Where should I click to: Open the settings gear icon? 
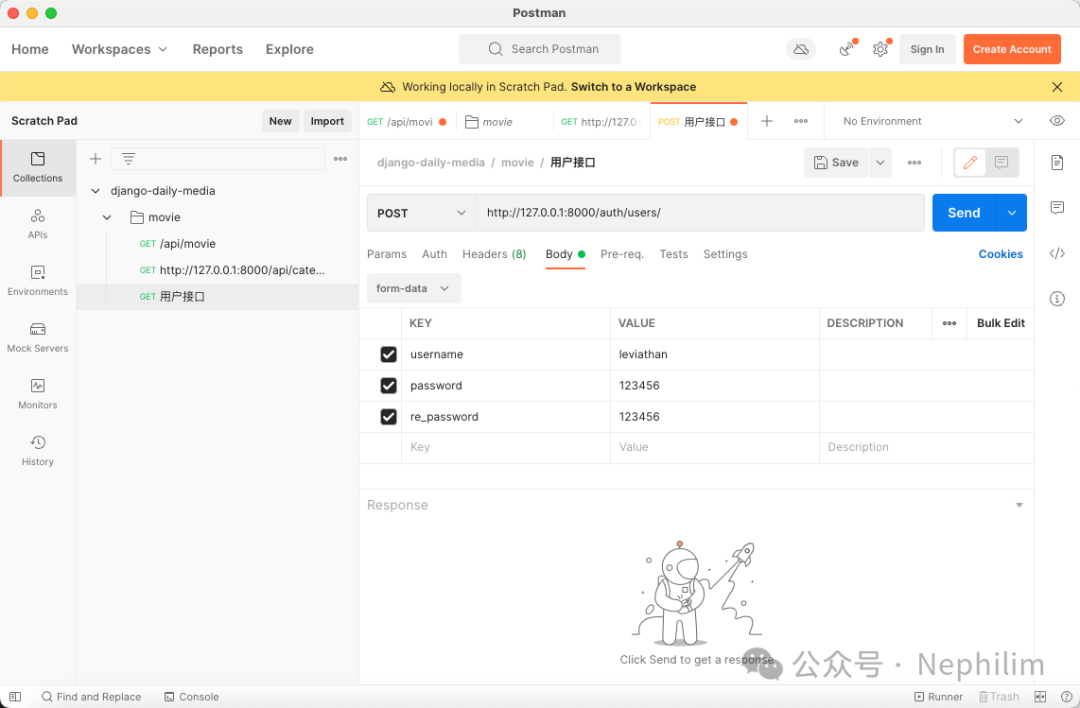point(880,49)
